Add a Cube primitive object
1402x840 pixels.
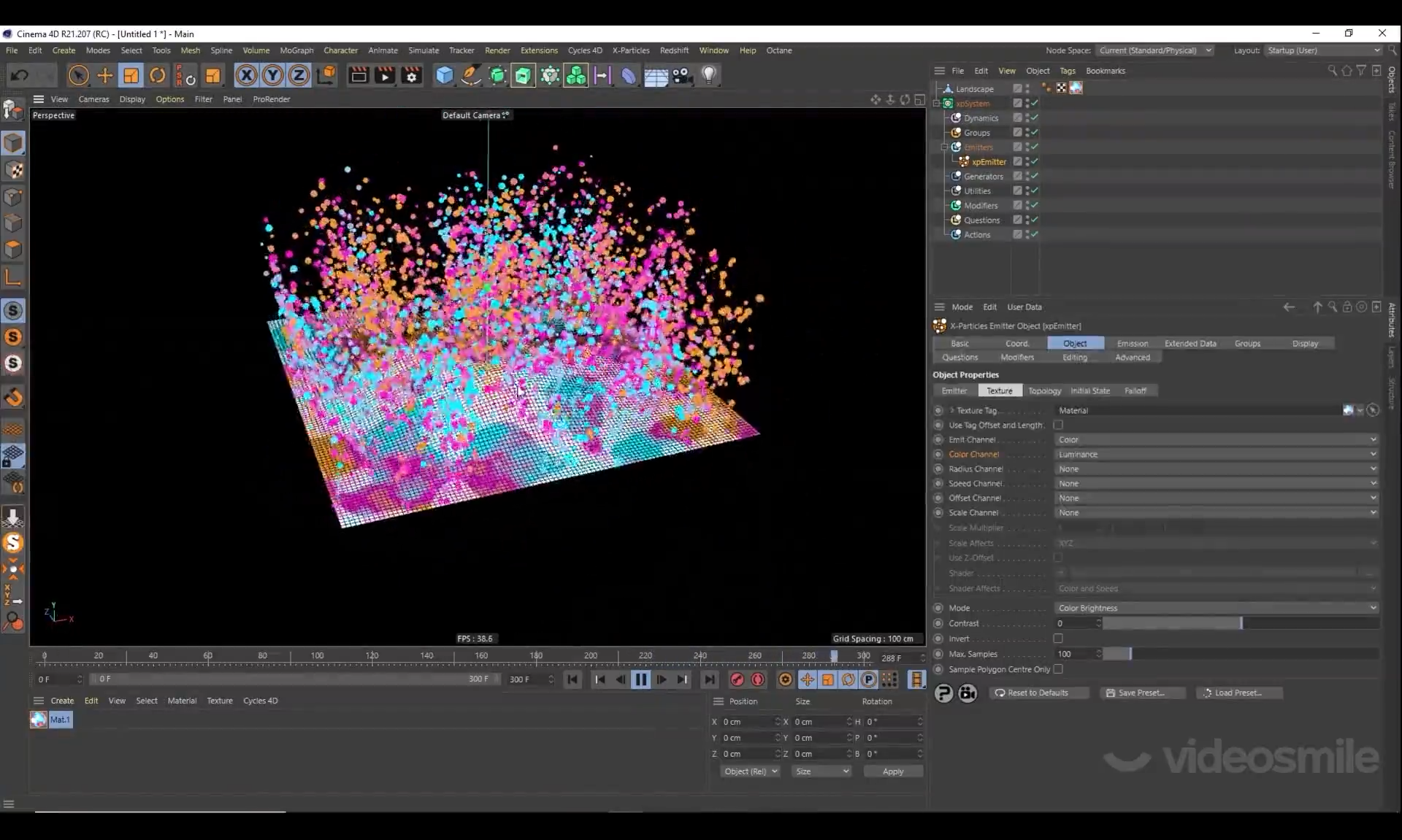pos(444,75)
